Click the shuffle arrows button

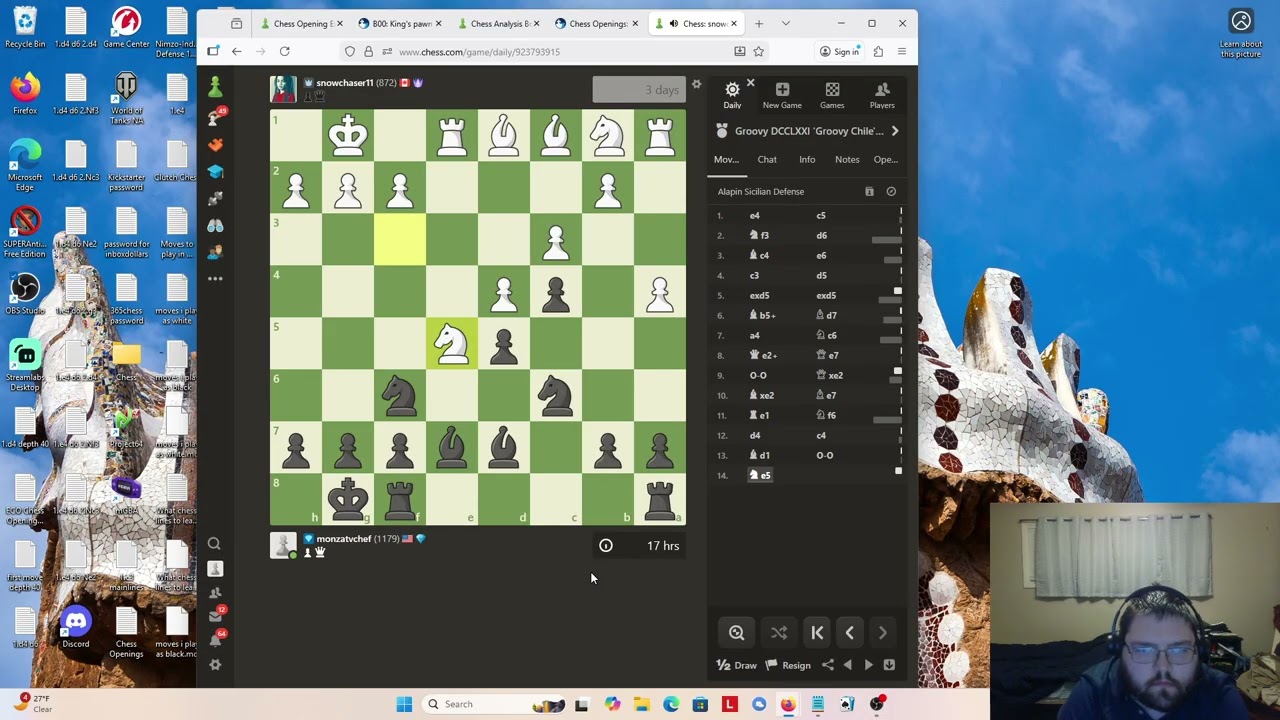click(779, 632)
